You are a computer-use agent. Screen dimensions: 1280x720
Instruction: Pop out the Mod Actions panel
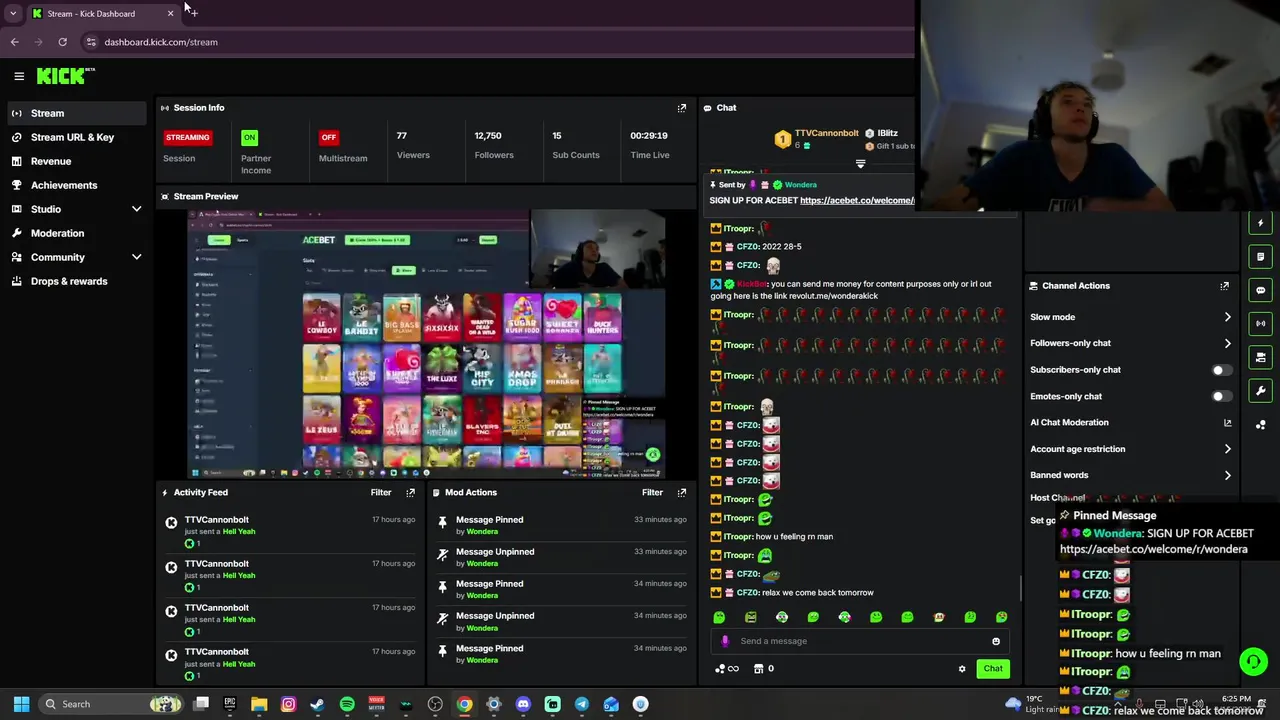(x=682, y=493)
